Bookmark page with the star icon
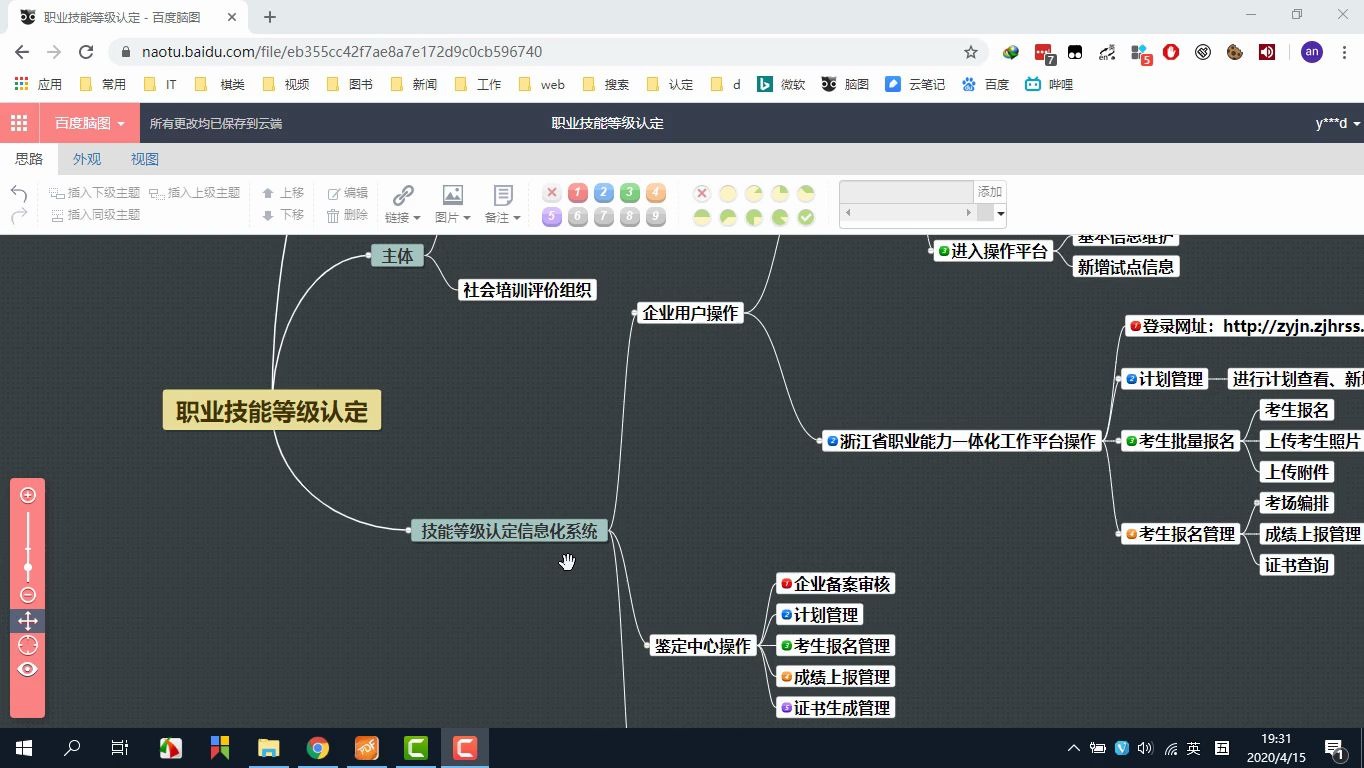 (x=970, y=52)
